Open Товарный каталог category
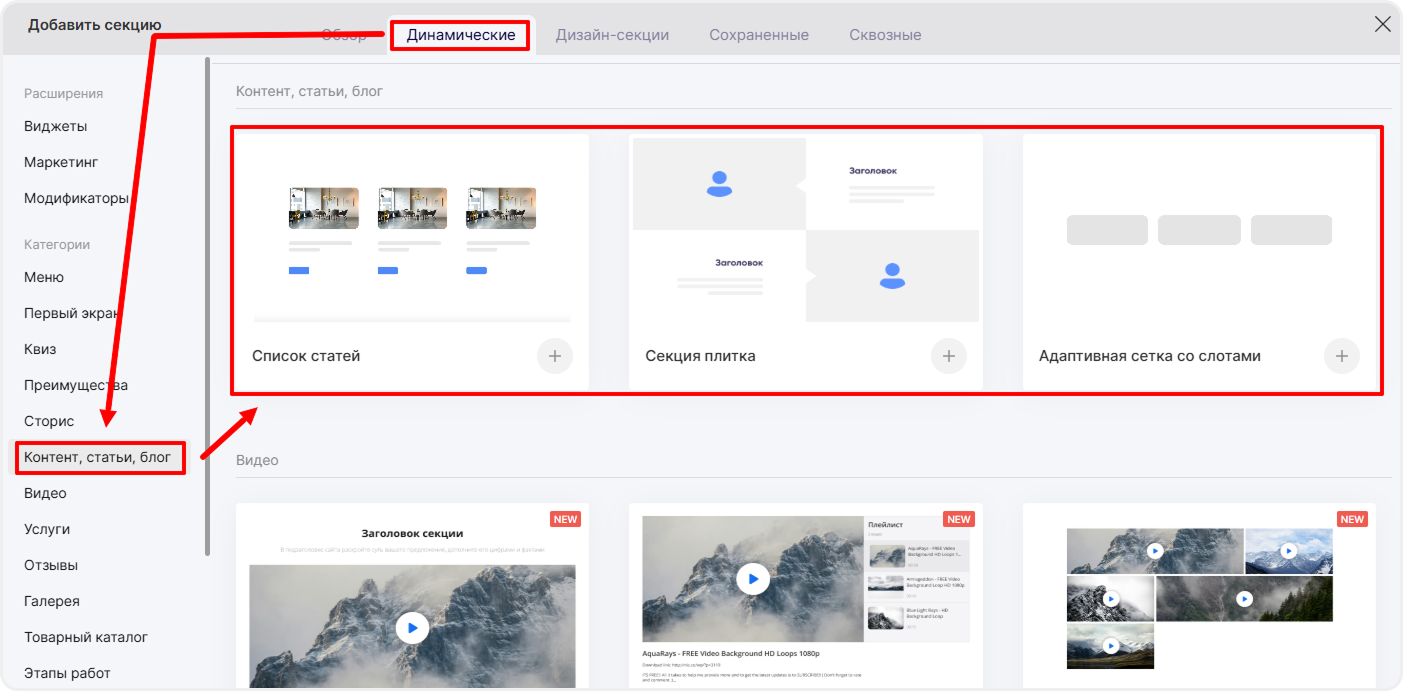Screen dimensions: 1403x691 86,637
